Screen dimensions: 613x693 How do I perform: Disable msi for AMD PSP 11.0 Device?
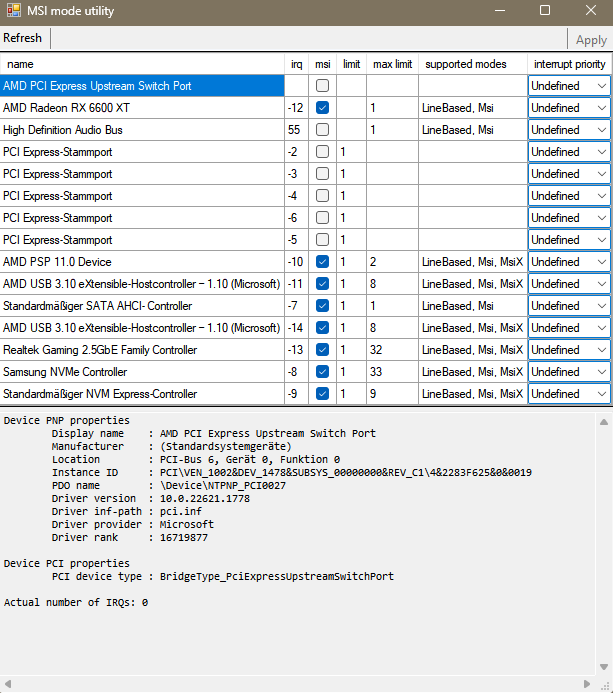[323, 262]
